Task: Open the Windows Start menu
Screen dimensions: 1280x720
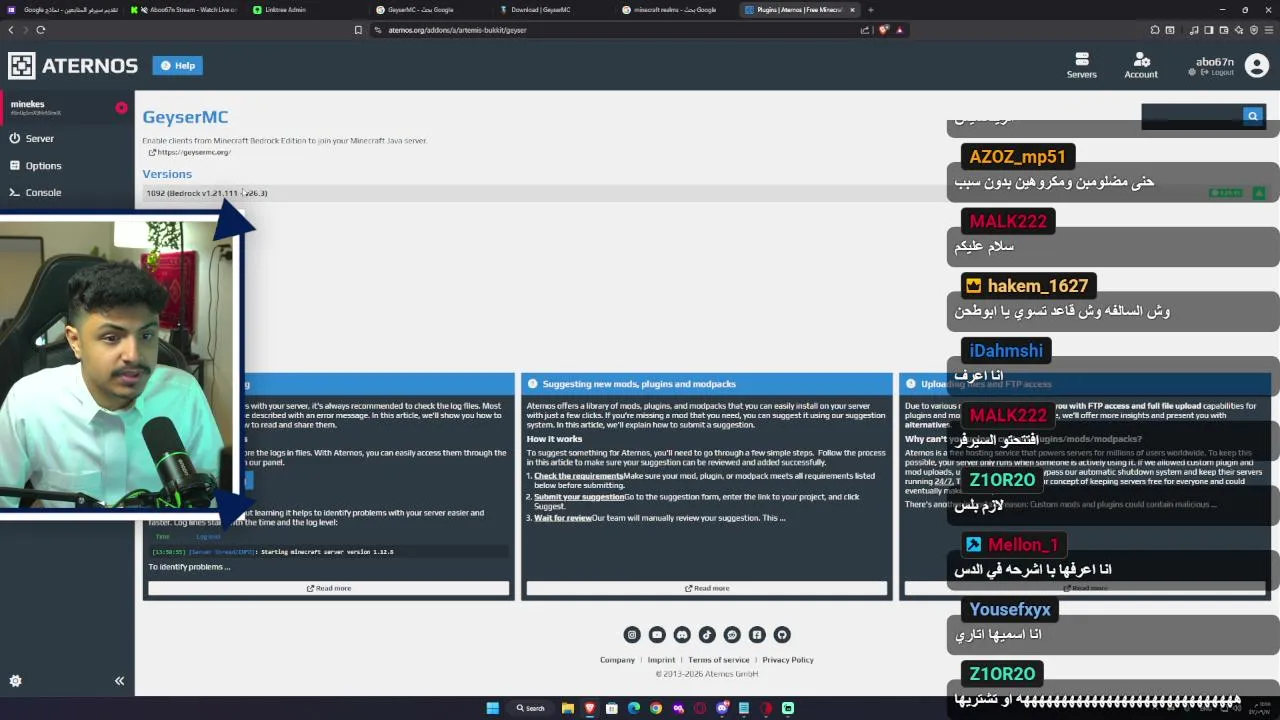Action: [493, 708]
